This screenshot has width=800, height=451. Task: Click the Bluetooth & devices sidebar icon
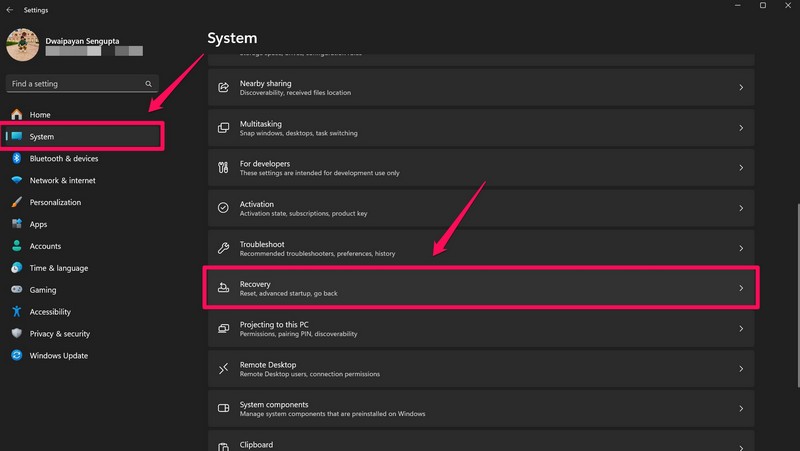[x=17, y=158]
